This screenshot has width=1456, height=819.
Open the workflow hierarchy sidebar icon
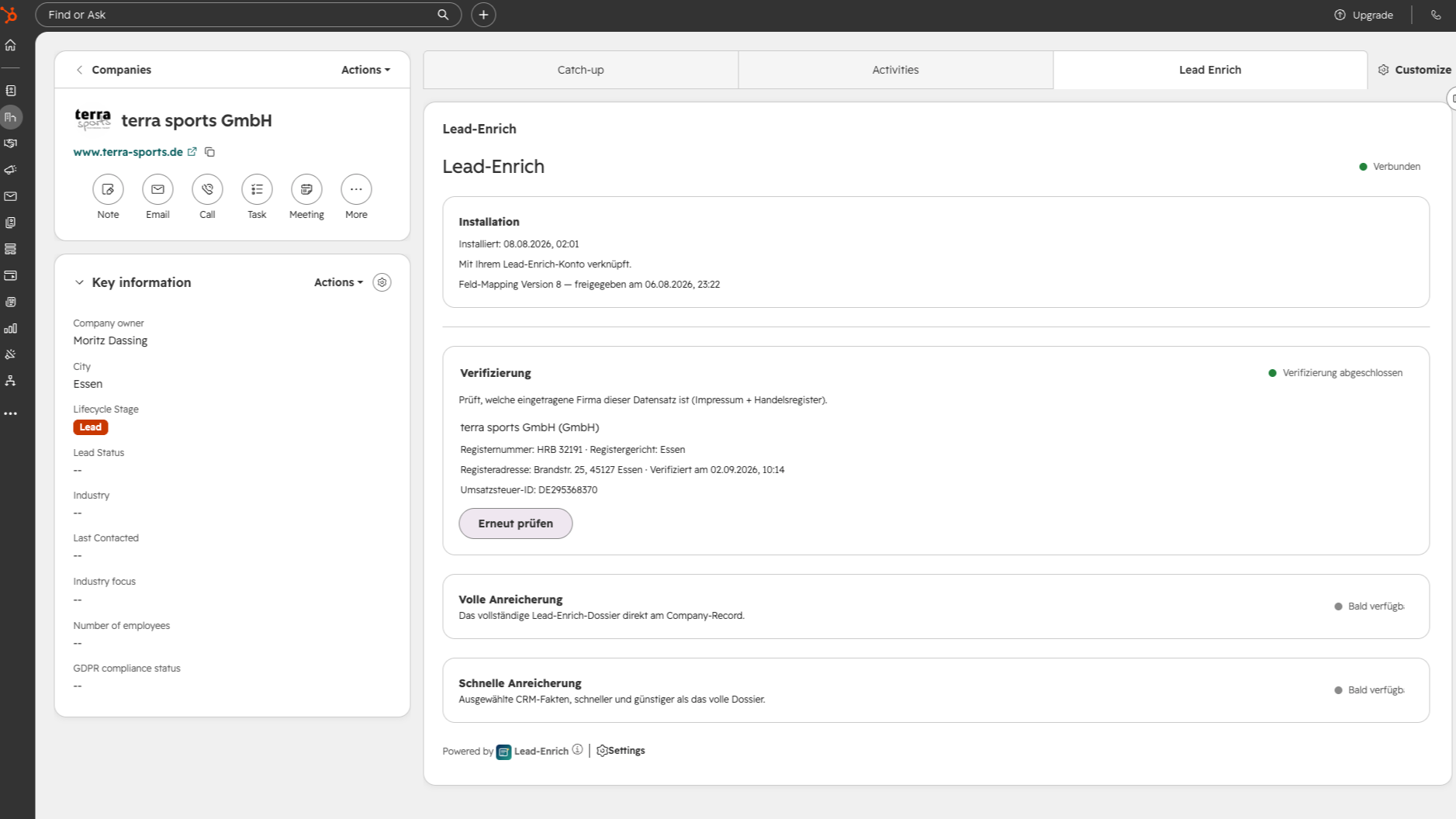(x=11, y=381)
